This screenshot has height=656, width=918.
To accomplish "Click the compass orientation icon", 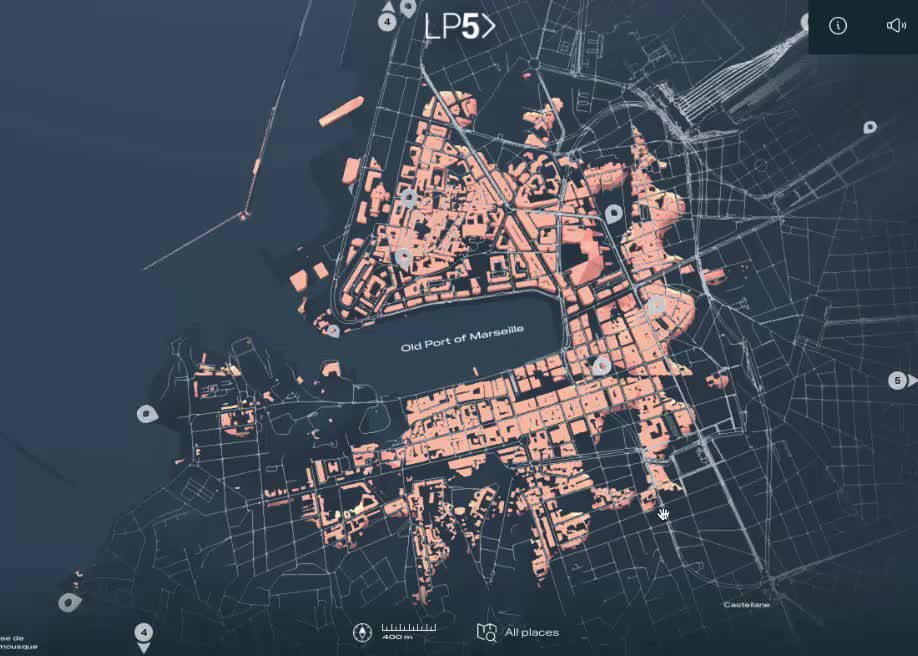I will point(362,632).
